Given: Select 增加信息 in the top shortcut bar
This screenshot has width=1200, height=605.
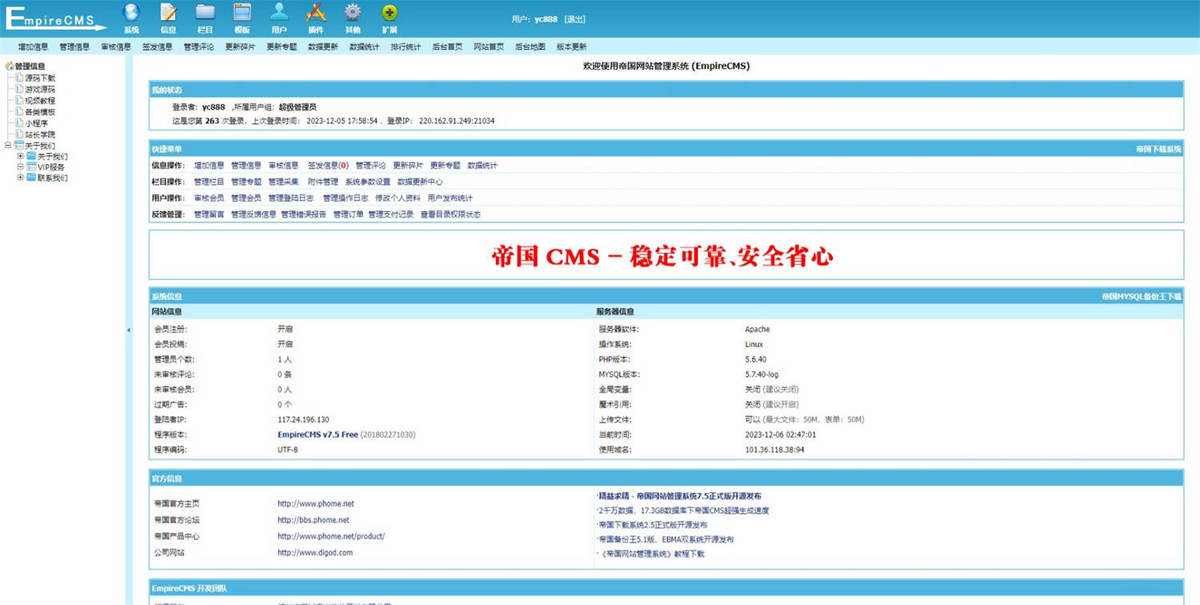Looking at the screenshot, I should click(33, 47).
